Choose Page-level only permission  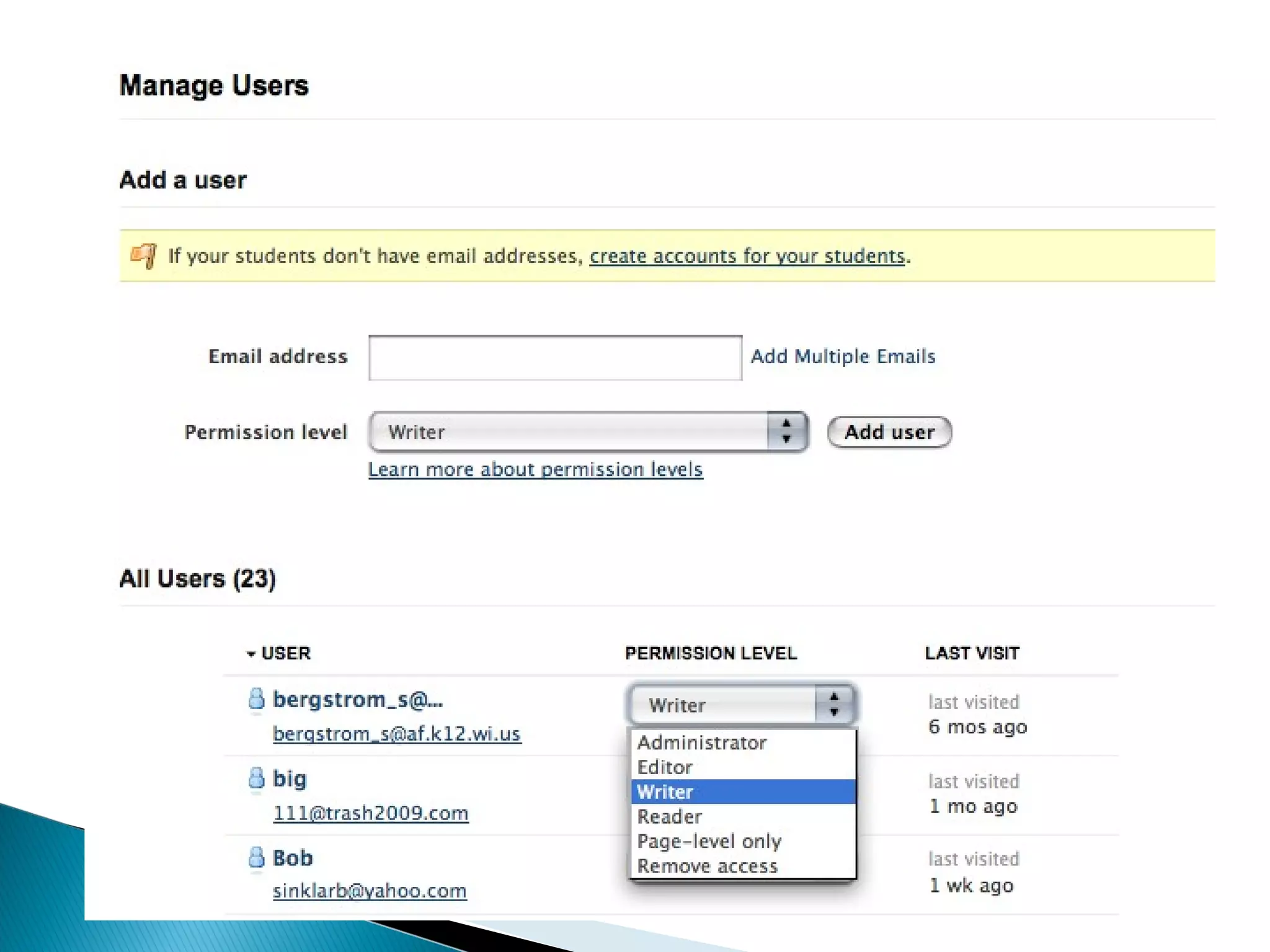coord(709,841)
